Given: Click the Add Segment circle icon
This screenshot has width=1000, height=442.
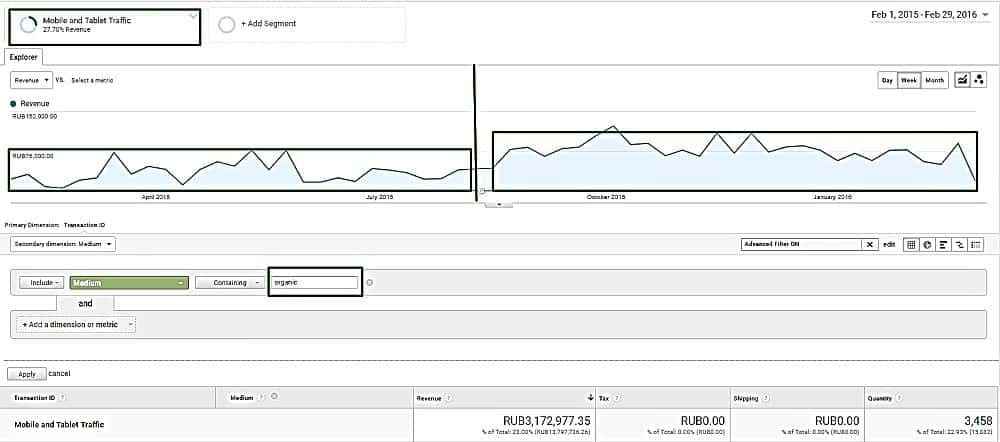Looking at the screenshot, I should coord(226,24).
